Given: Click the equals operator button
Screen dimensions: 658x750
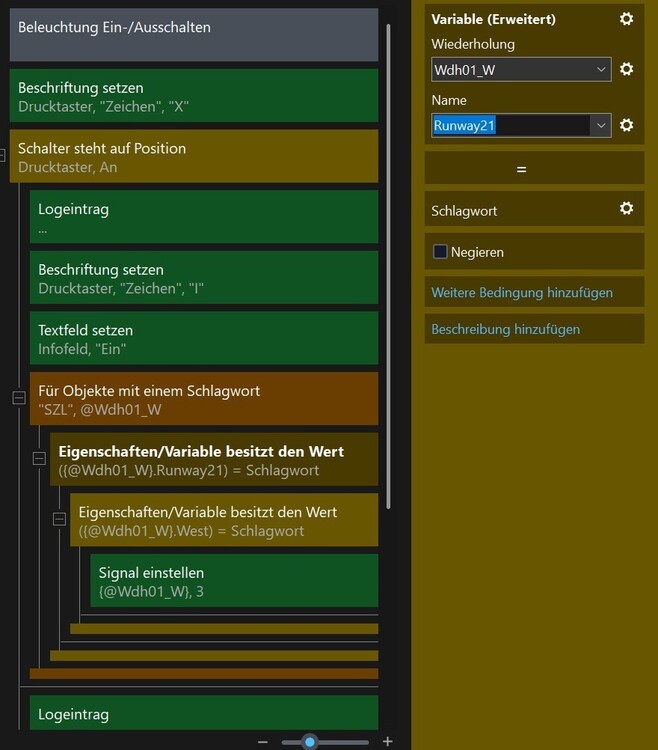Looking at the screenshot, I should (534, 169).
